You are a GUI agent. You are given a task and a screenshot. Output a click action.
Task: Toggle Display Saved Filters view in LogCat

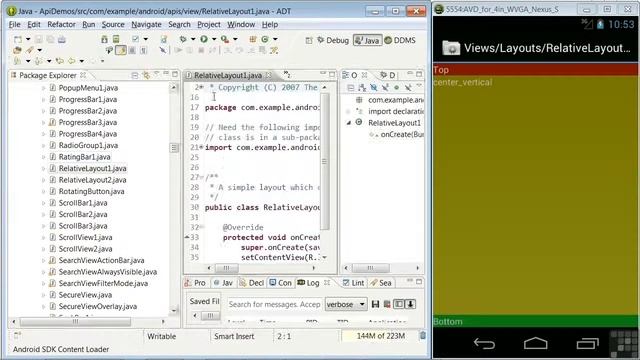(399, 304)
